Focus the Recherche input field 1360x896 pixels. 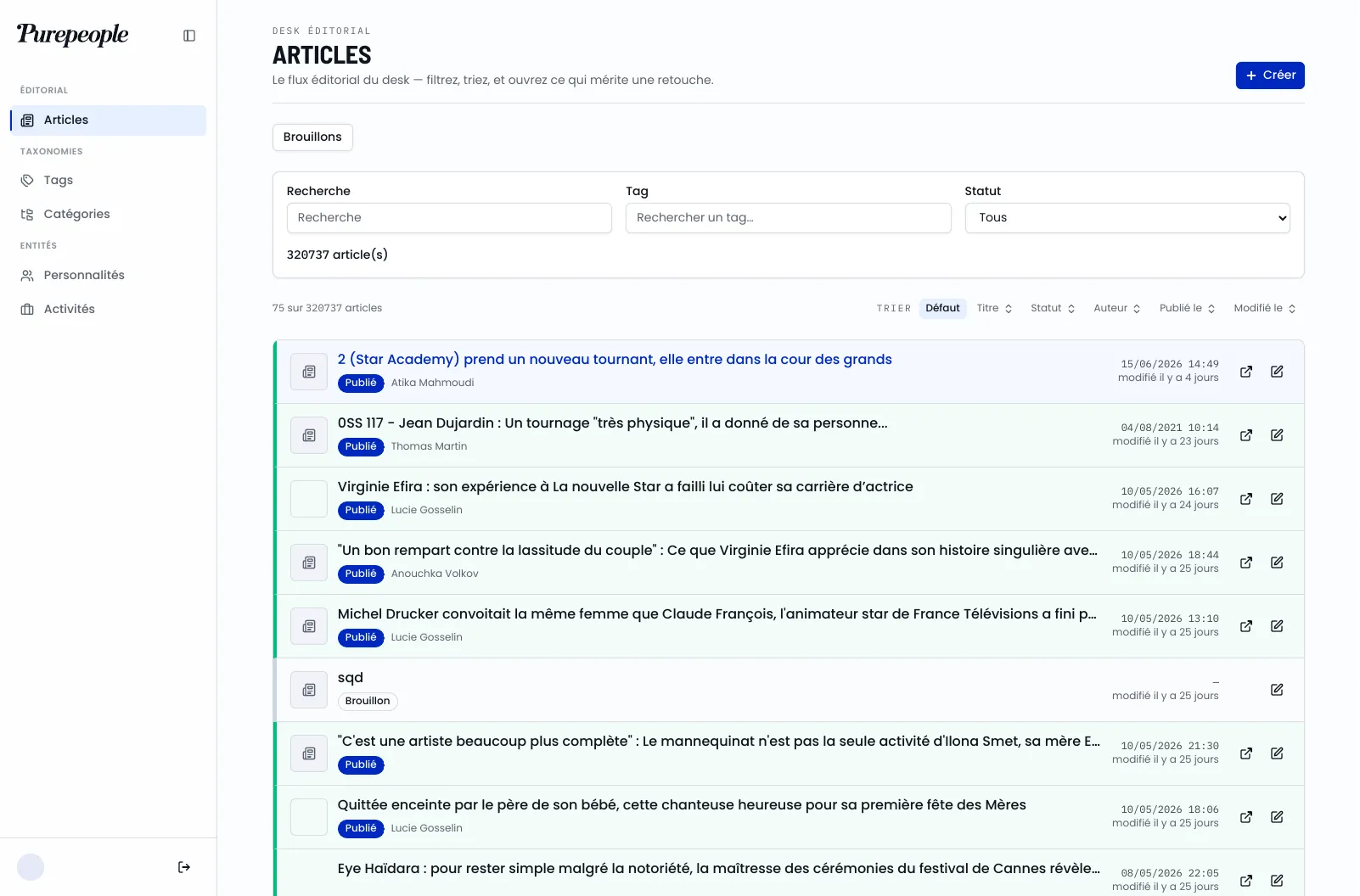click(x=449, y=218)
